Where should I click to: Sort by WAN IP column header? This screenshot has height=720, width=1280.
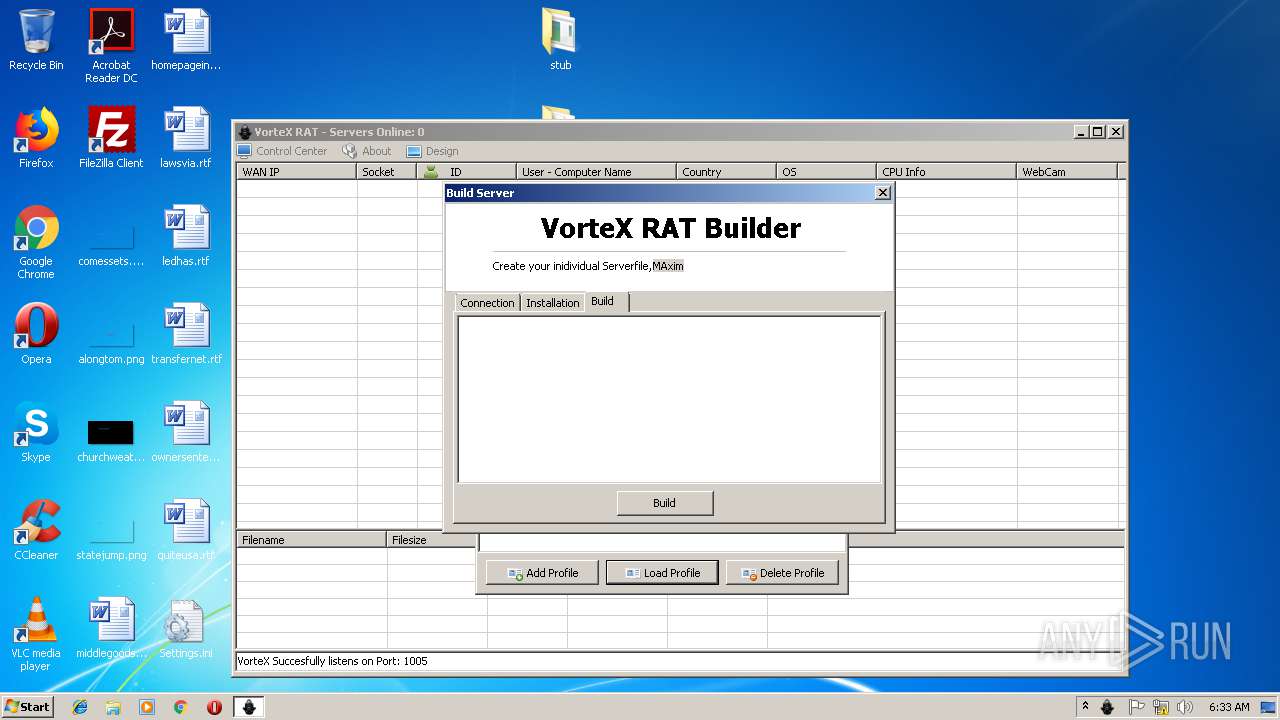(297, 172)
